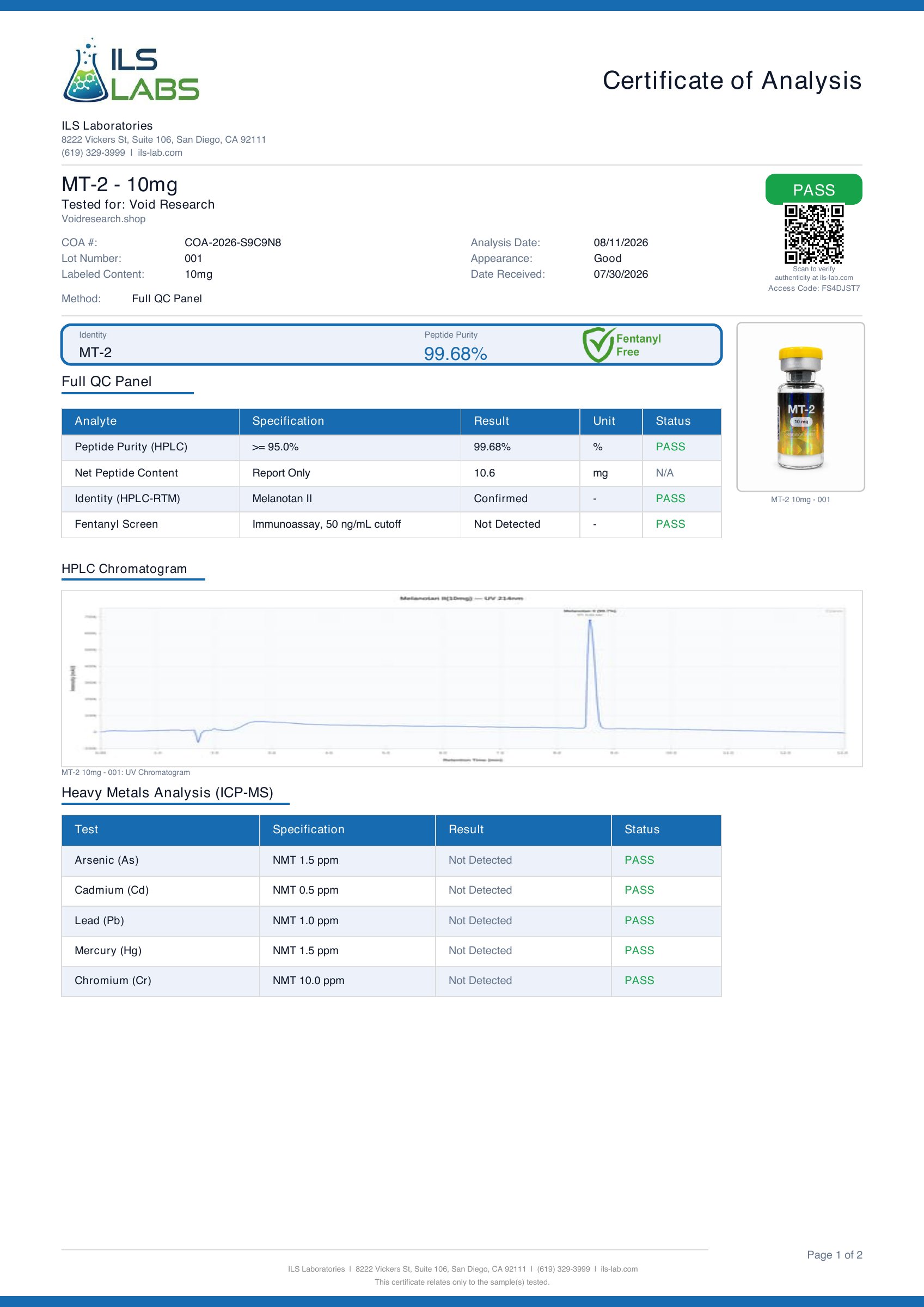
Task: Select COA number COA-2026-S9C9N8
Action: pos(233,242)
